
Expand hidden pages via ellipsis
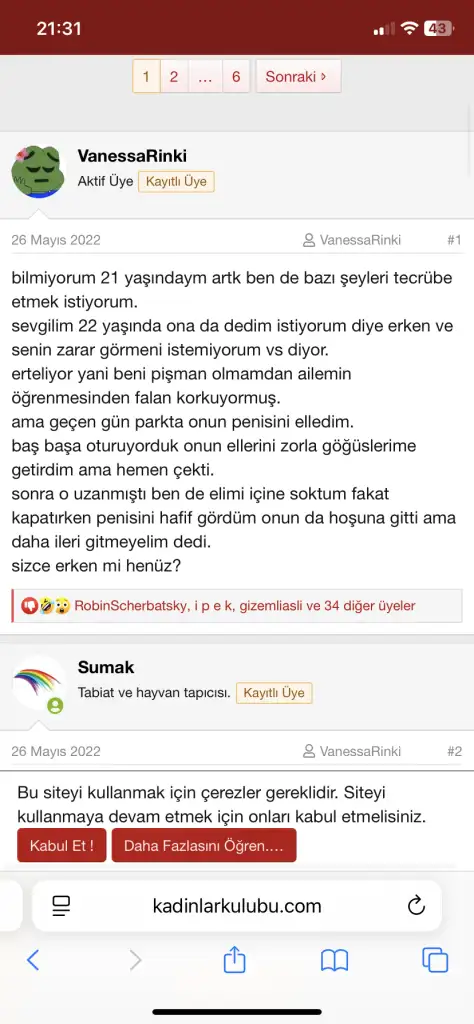coord(205,77)
